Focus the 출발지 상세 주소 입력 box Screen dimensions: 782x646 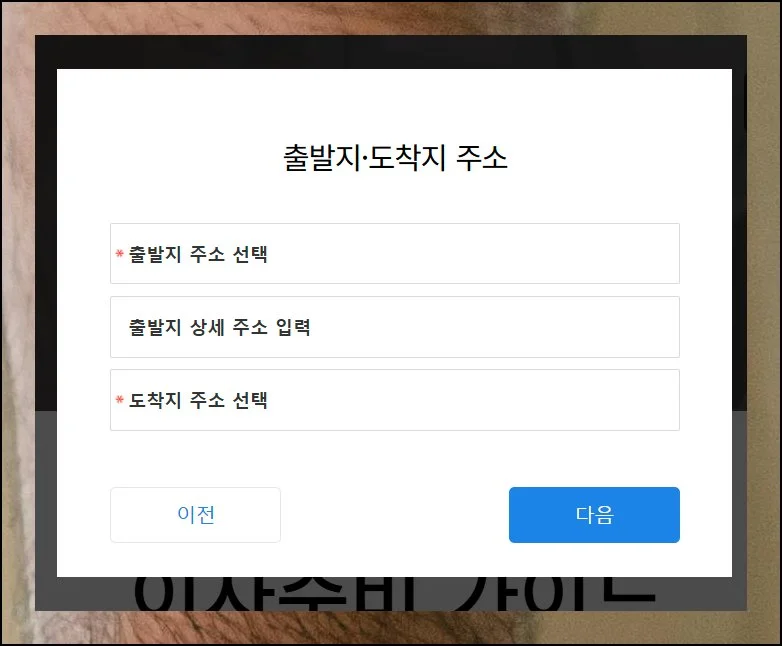point(394,327)
